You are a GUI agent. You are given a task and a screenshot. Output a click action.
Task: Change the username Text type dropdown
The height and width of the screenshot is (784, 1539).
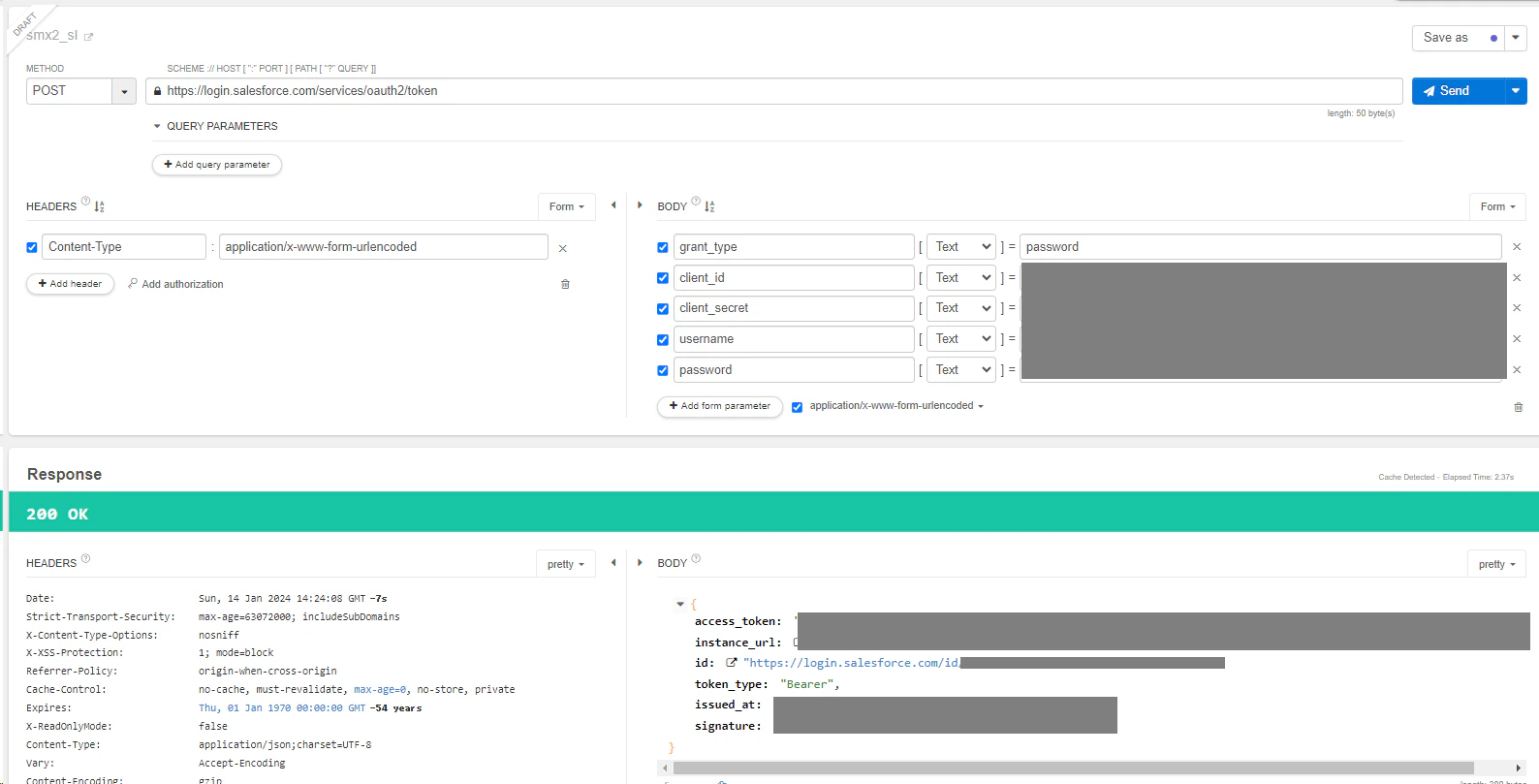coord(961,339)
